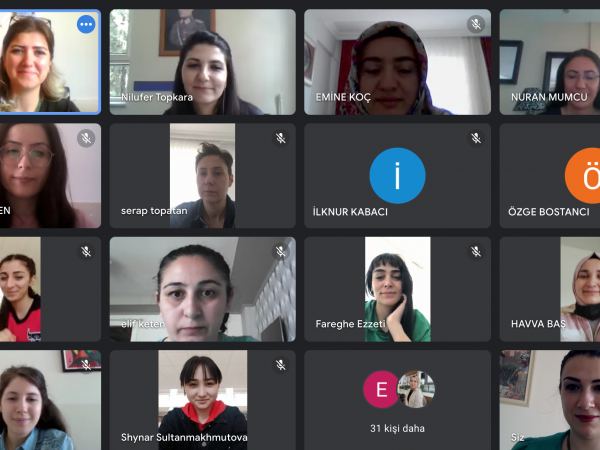Click the Fareghe Ezzeti name label
The height and width of the screenshot is (450, 600).
point(350,324)
